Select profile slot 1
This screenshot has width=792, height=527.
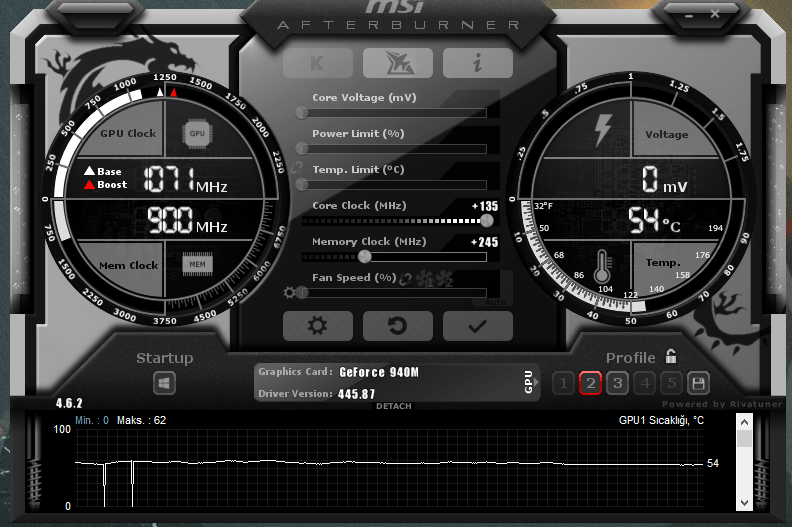point(564,384)
